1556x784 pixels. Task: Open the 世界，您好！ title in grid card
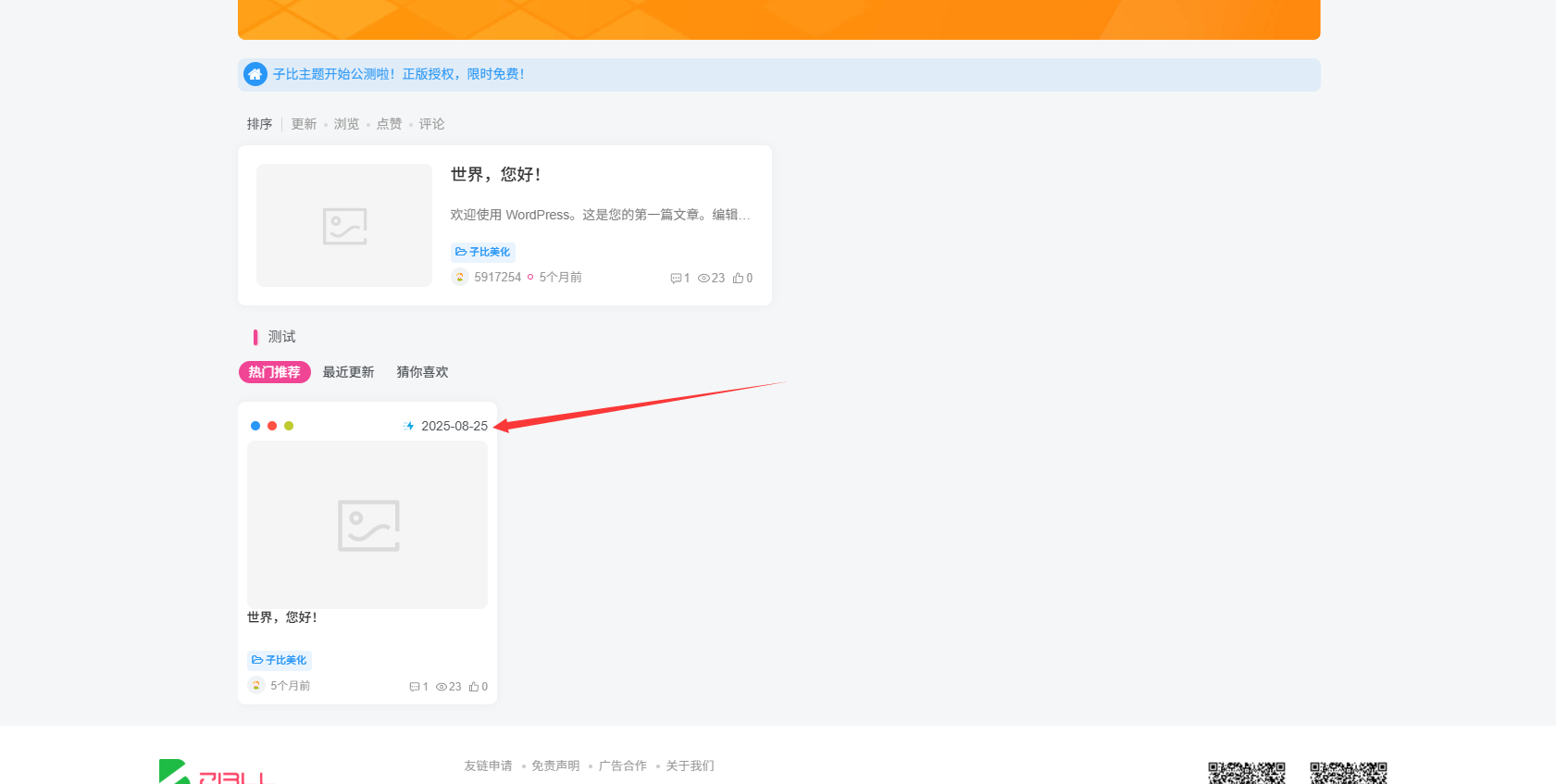point(282,617)
